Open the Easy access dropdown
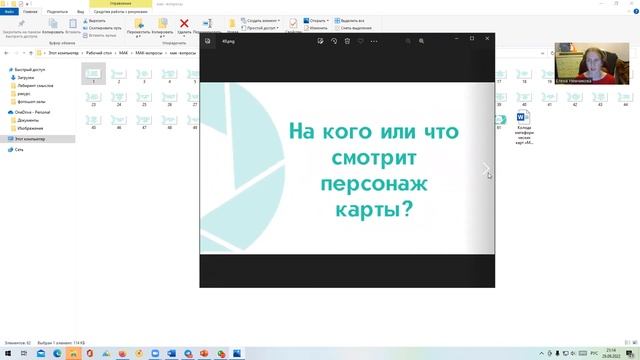This screenshot has height=360, width=640. tap(260, 28)
